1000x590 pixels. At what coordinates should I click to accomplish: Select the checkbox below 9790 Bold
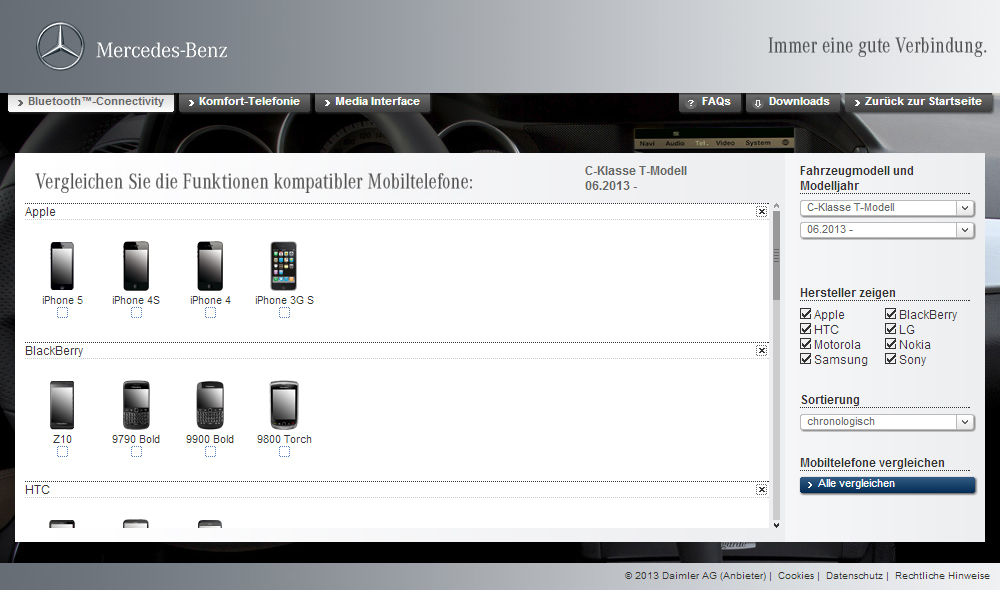136,452
